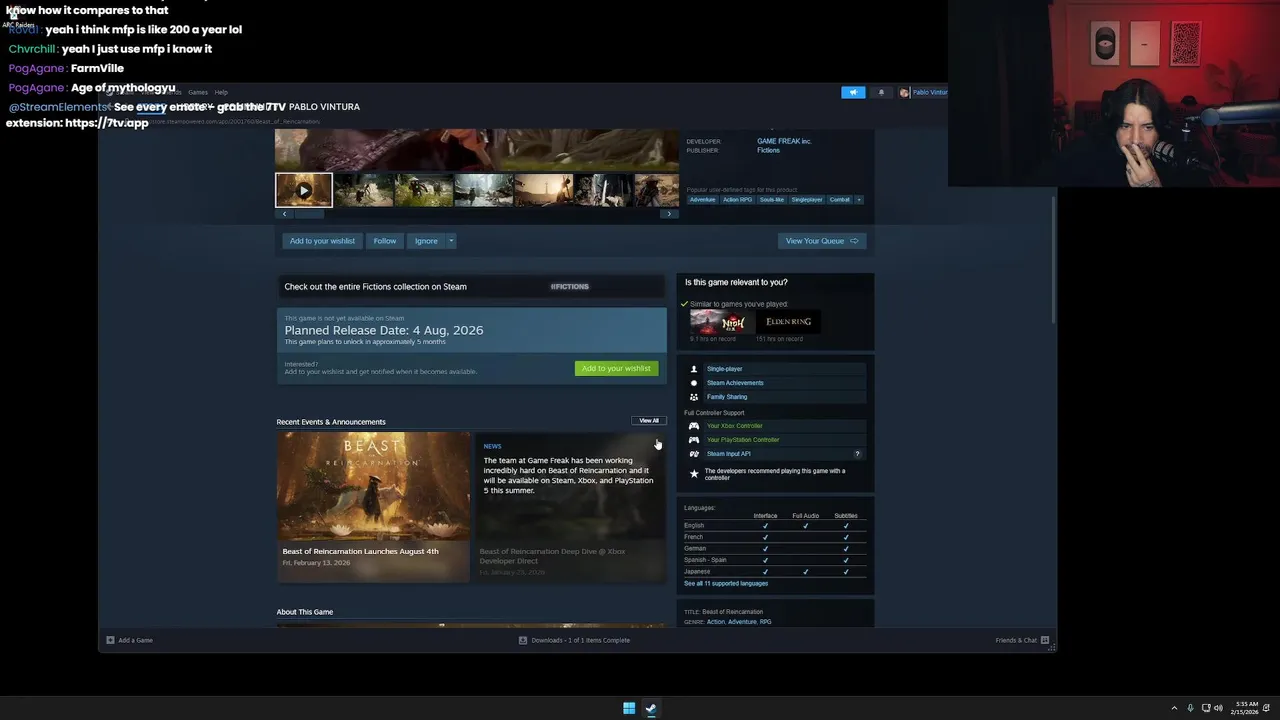1280x720 pixels.
Task: Open Steam Input API help question mark
Action: point(857,454)
